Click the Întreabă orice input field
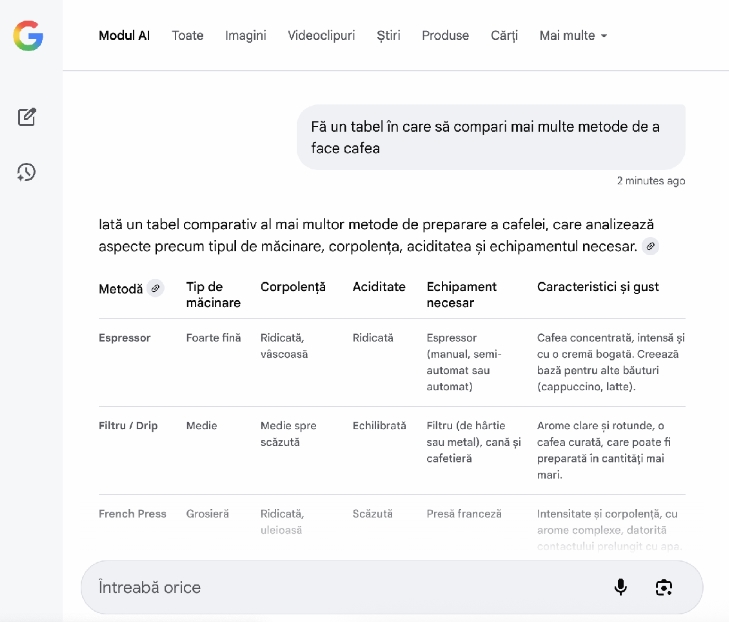 click(x=340, y=587)
